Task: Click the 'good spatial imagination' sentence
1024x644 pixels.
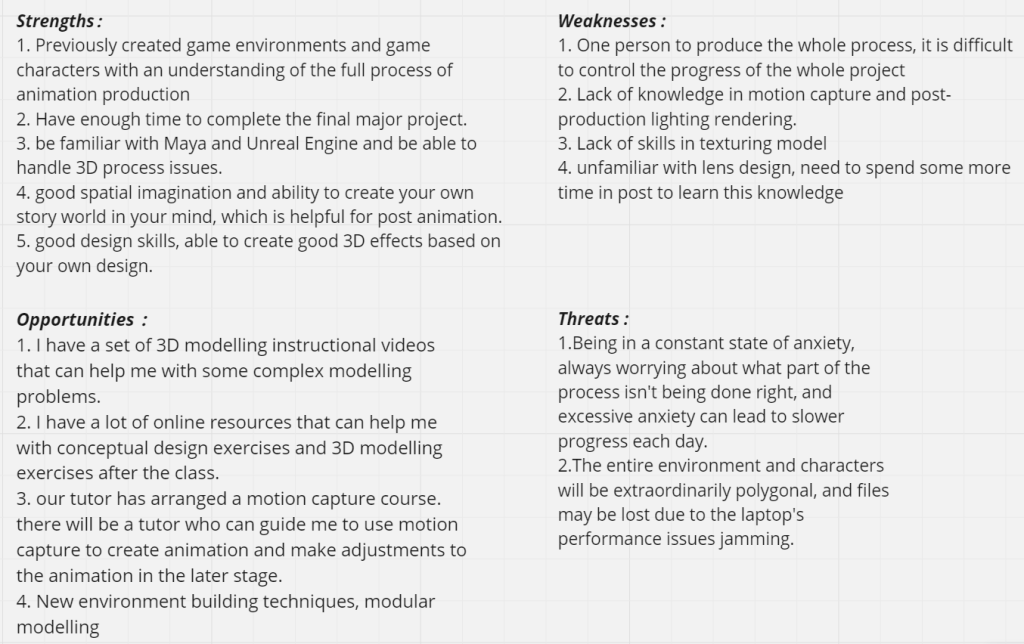Action: [x=245, y=193]
